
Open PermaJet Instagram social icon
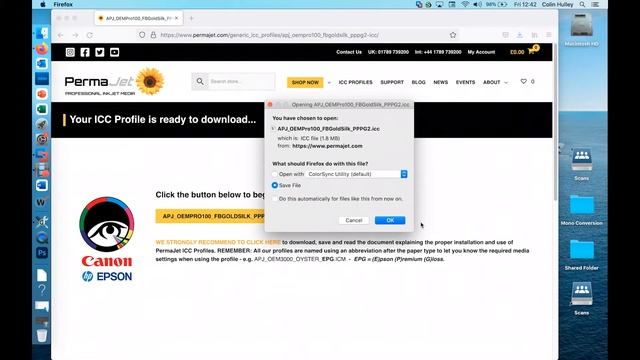coord(70,52)
